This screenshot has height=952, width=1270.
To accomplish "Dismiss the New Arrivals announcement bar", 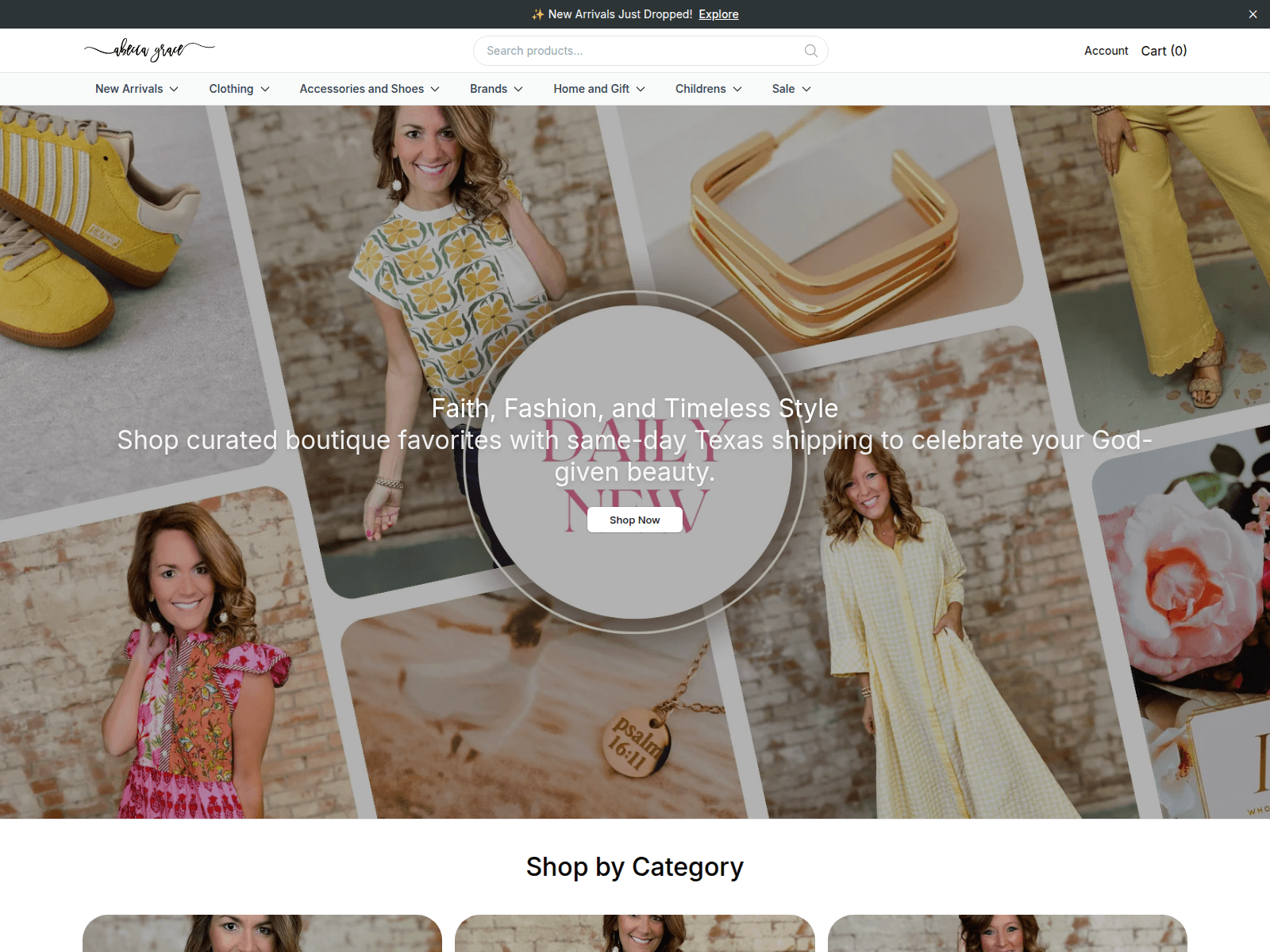I will [x=1253, y=14].
